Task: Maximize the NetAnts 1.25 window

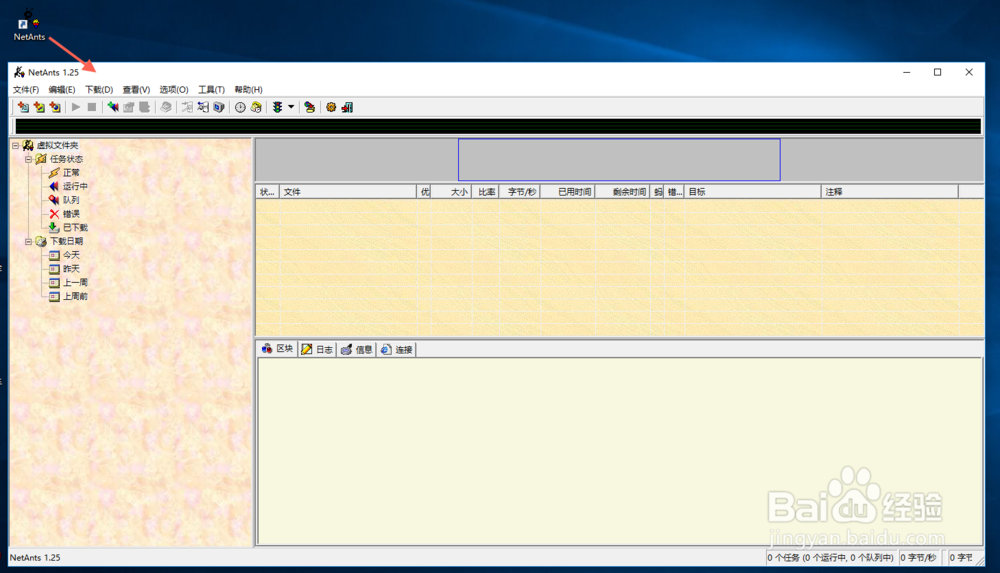Action: coord(938,72)
